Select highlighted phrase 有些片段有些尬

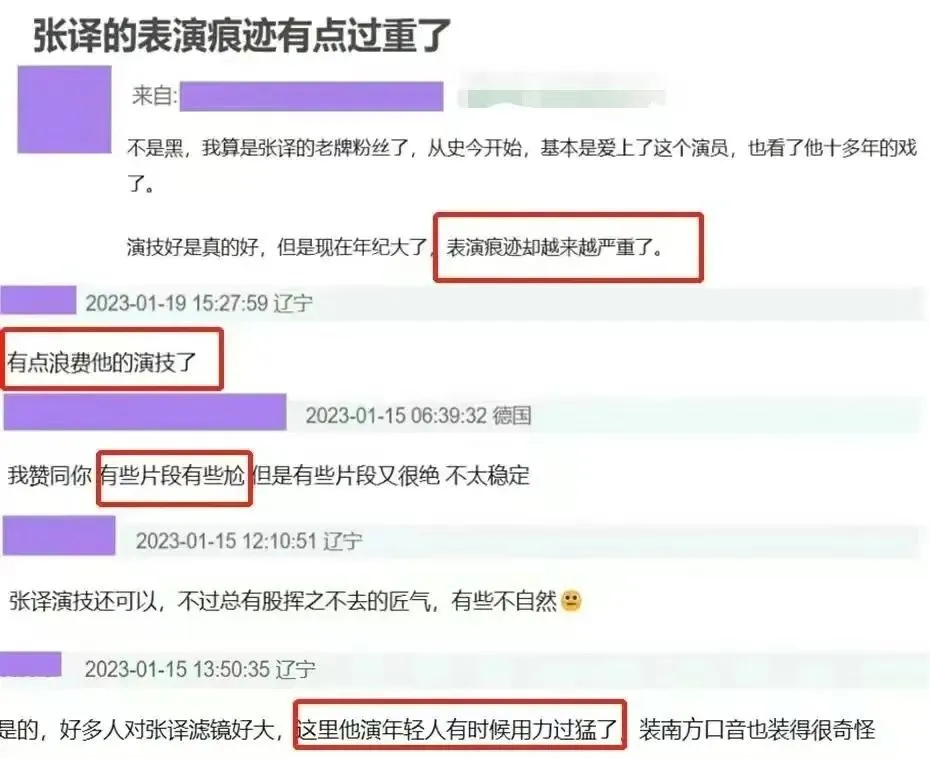172,476
